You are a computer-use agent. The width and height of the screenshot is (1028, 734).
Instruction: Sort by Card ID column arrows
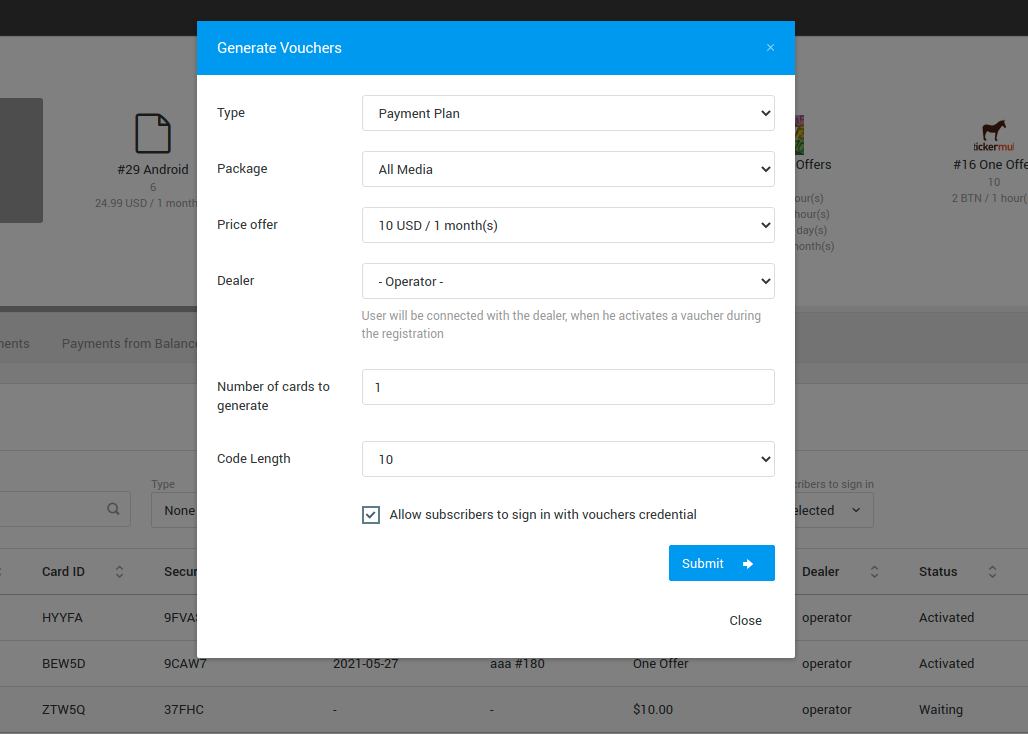click(120, 572)
